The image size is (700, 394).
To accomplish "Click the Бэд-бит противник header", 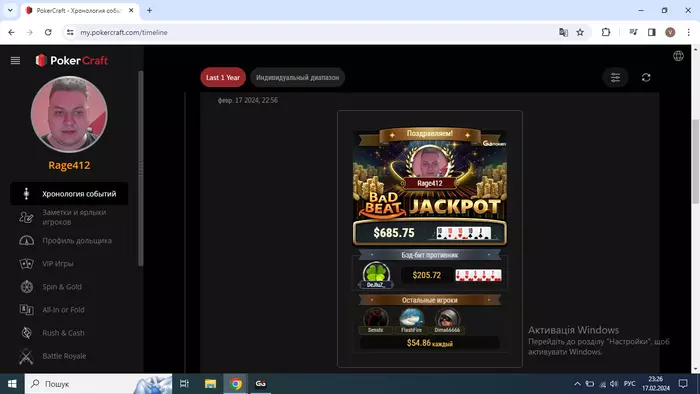I will pos(429,255).
